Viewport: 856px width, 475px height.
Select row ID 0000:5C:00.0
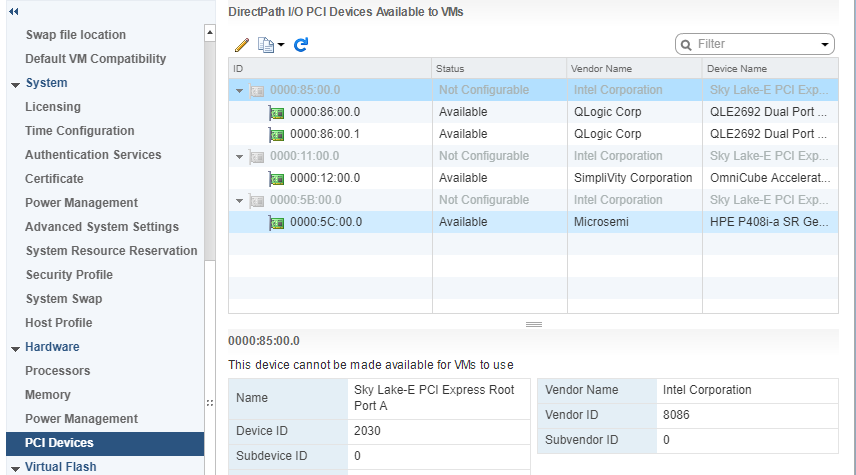[x=326, y=222]
